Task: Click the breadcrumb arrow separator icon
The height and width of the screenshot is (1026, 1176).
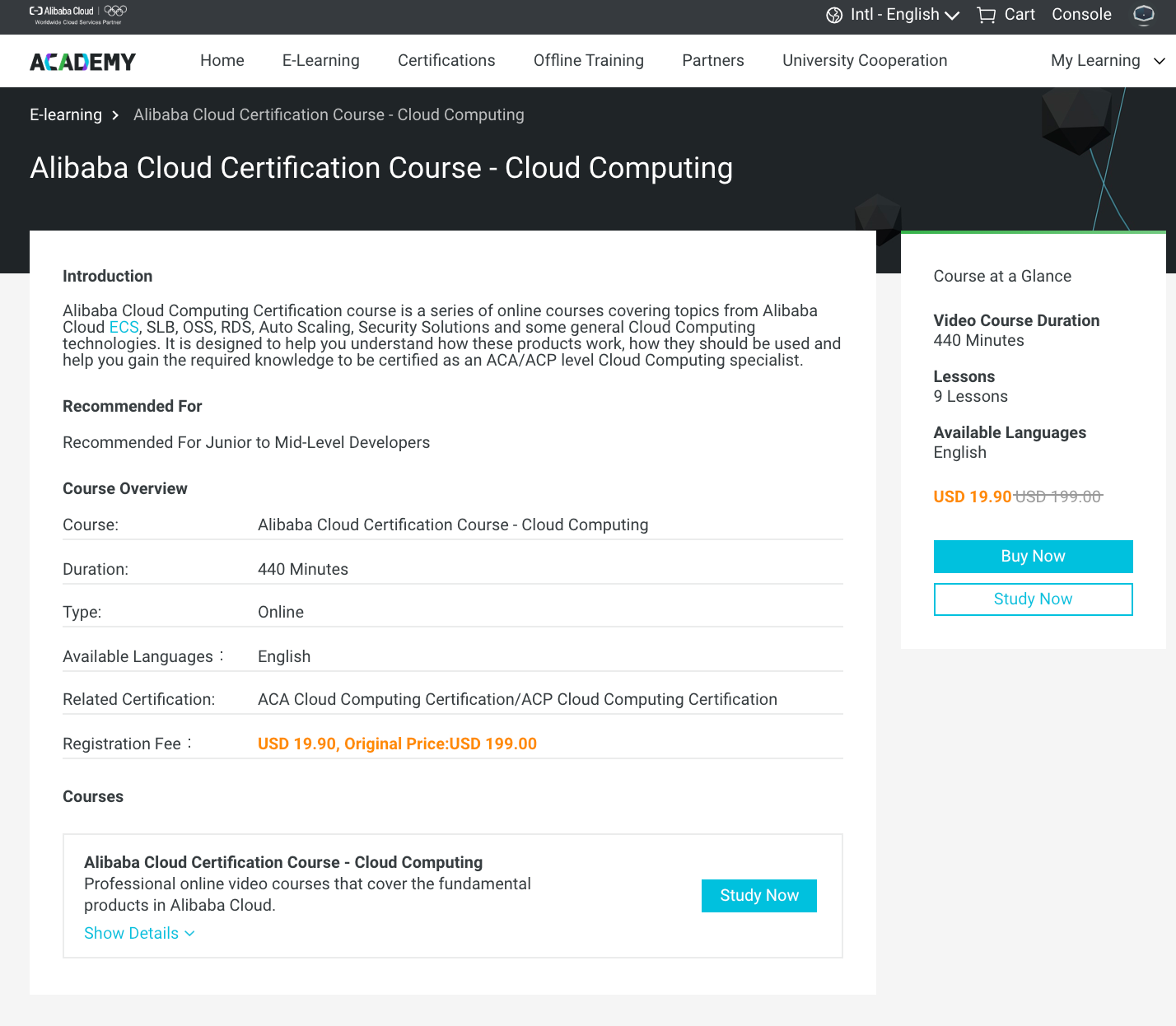Action: click(115, 115)
